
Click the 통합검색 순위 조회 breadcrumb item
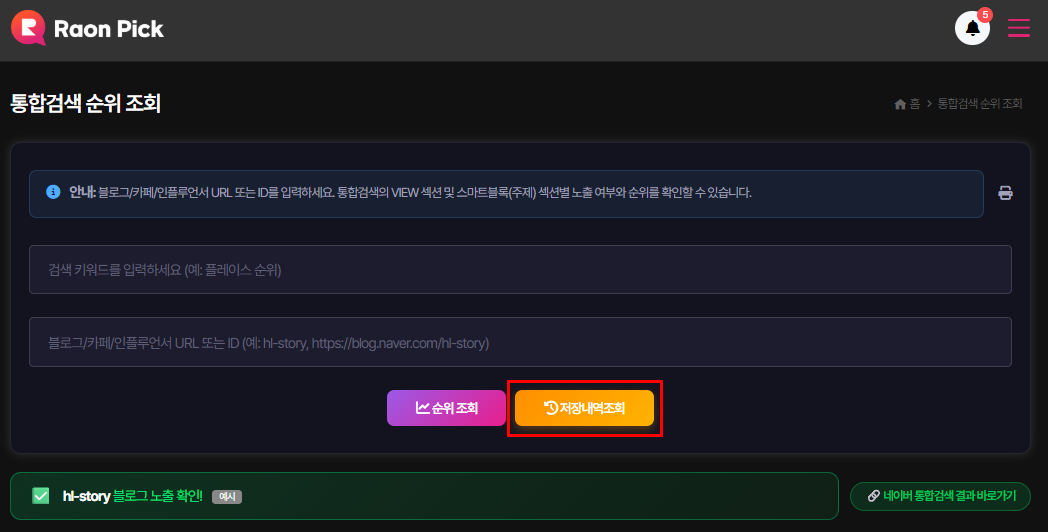click(980, 104)
